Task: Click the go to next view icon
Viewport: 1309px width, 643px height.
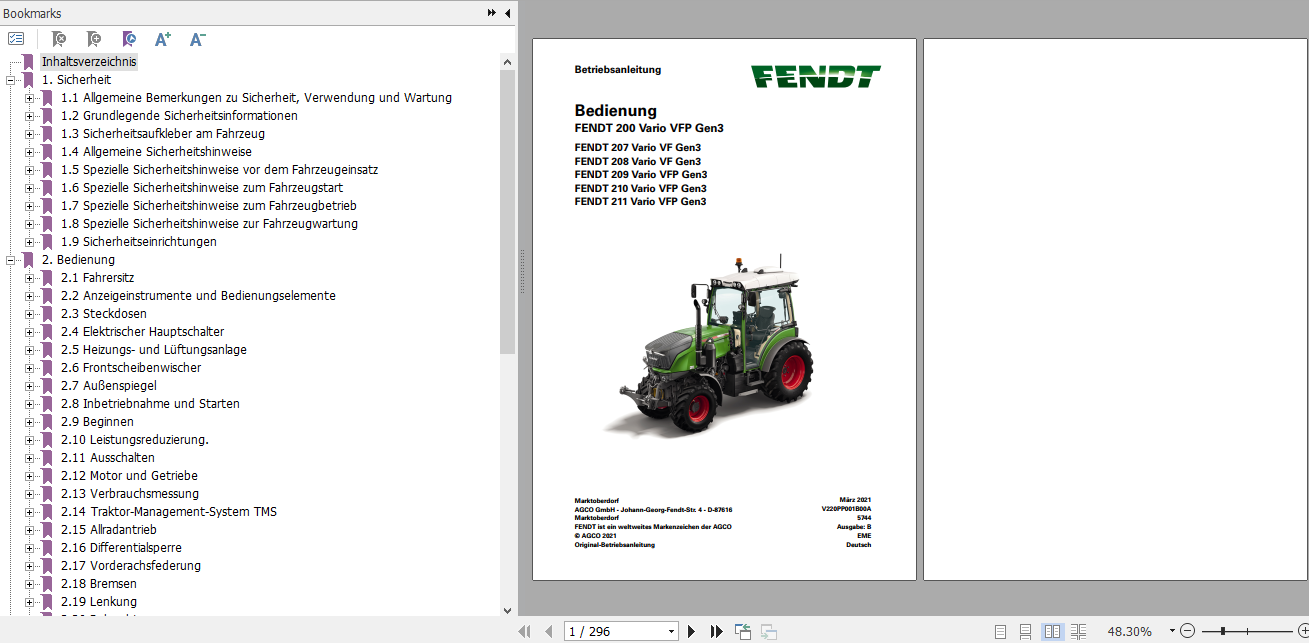Action: pyautogui.click(x=769, y=631)
